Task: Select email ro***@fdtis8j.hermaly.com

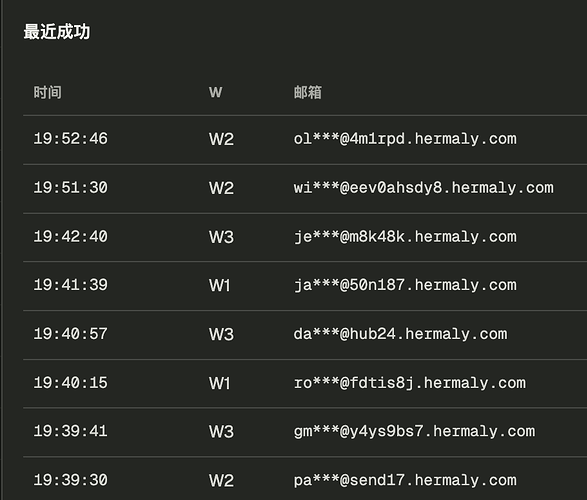Action: [410, 383]
